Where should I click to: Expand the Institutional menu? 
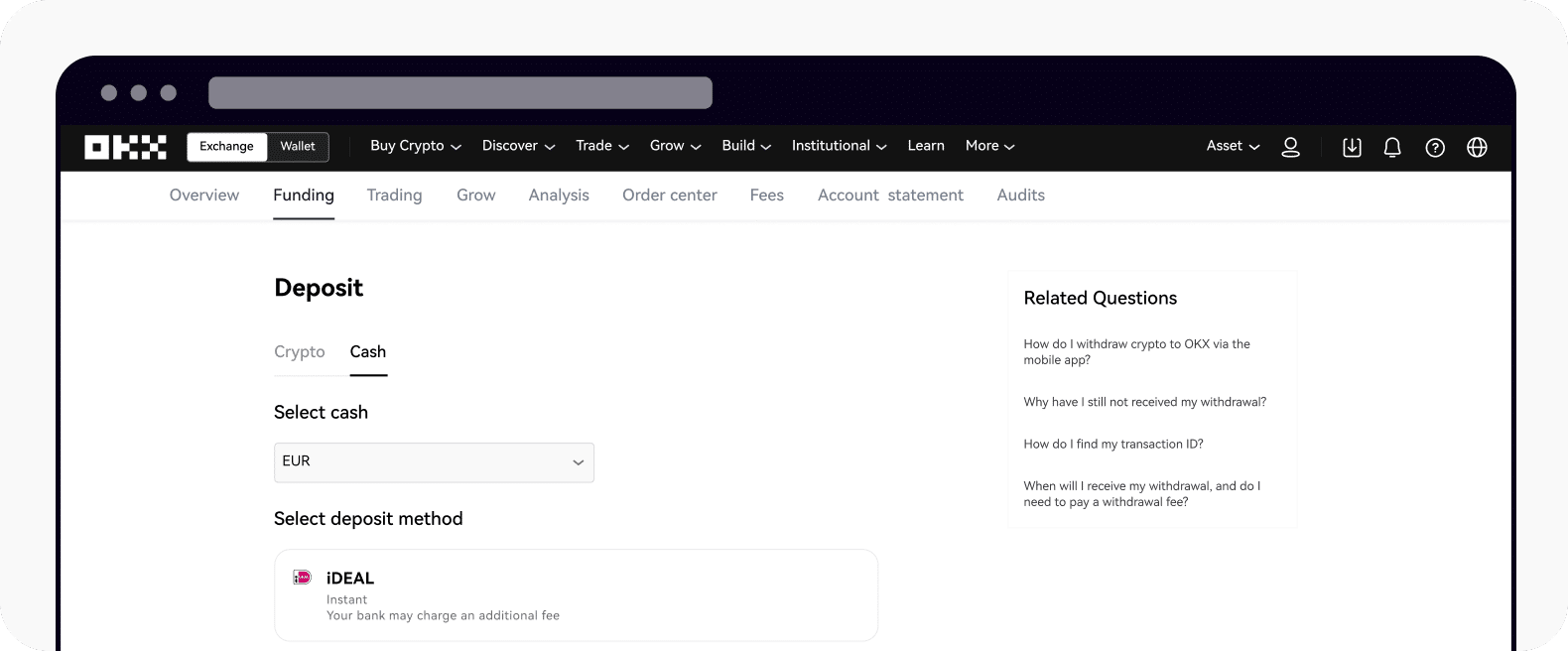tap(840, 146)
